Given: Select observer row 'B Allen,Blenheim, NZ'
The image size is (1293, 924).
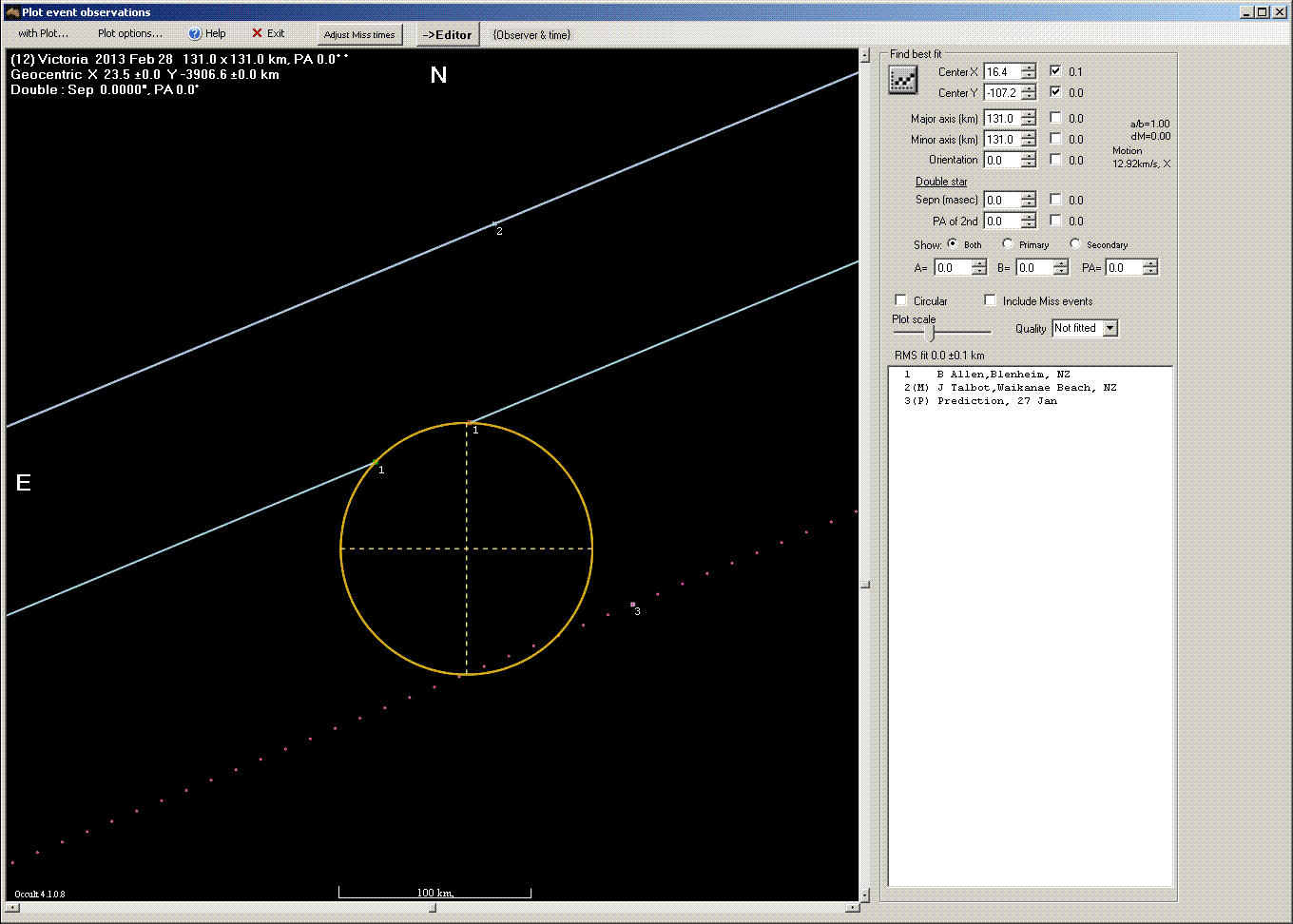Looking at the screenshot, I should coord(1030,375).
